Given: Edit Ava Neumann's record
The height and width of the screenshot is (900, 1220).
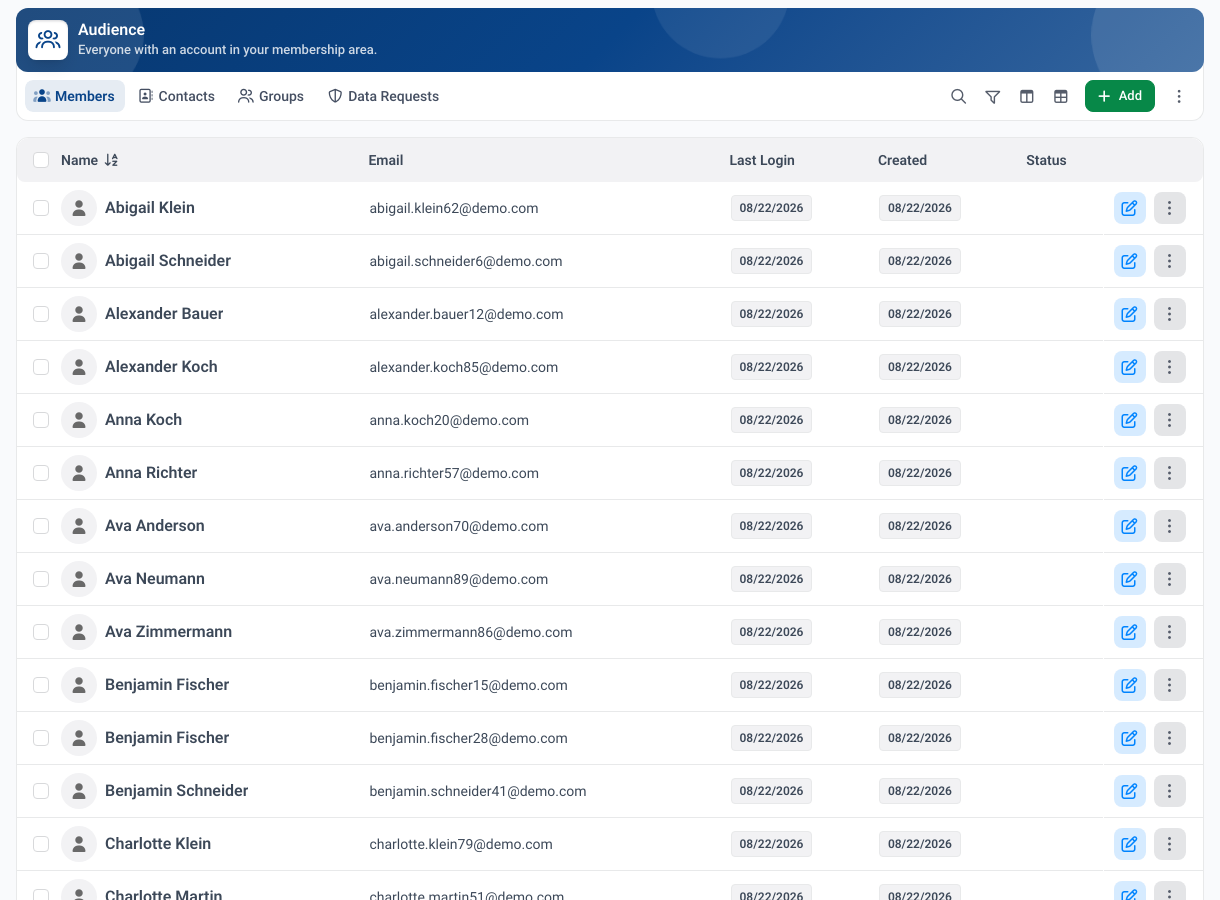Looking at the screenshot, I should [1130, 579].
